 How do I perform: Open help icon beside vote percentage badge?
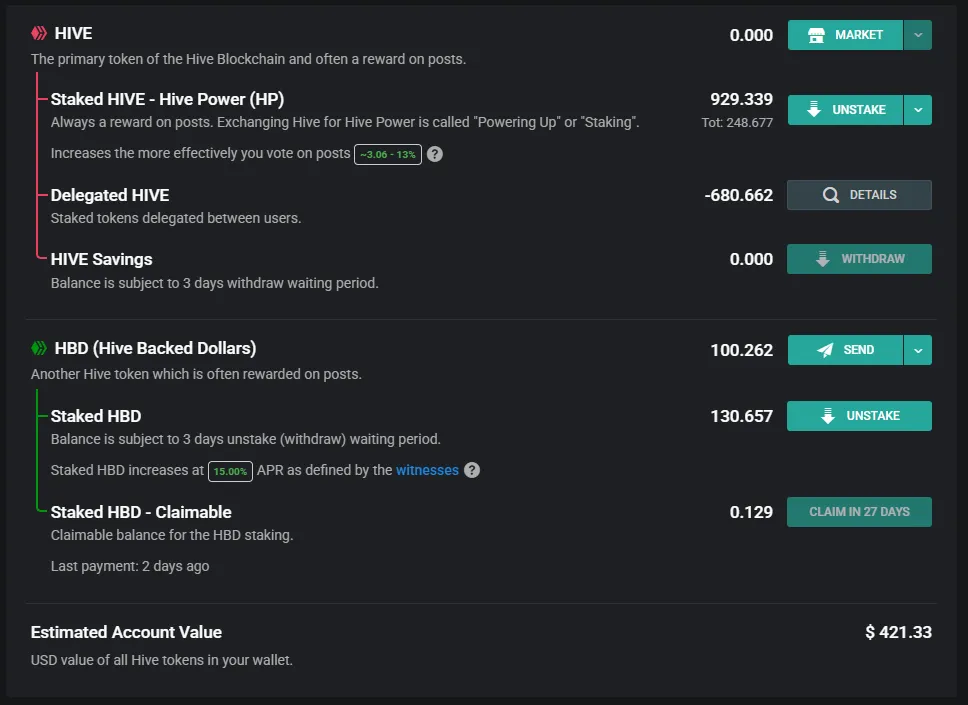[435, 154]
